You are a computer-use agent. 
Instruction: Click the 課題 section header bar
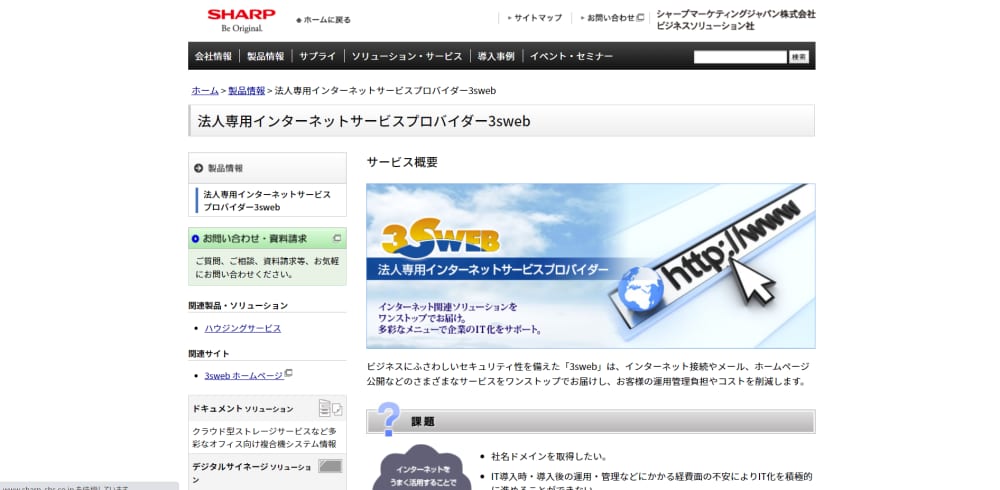click(x=591, y=422)
